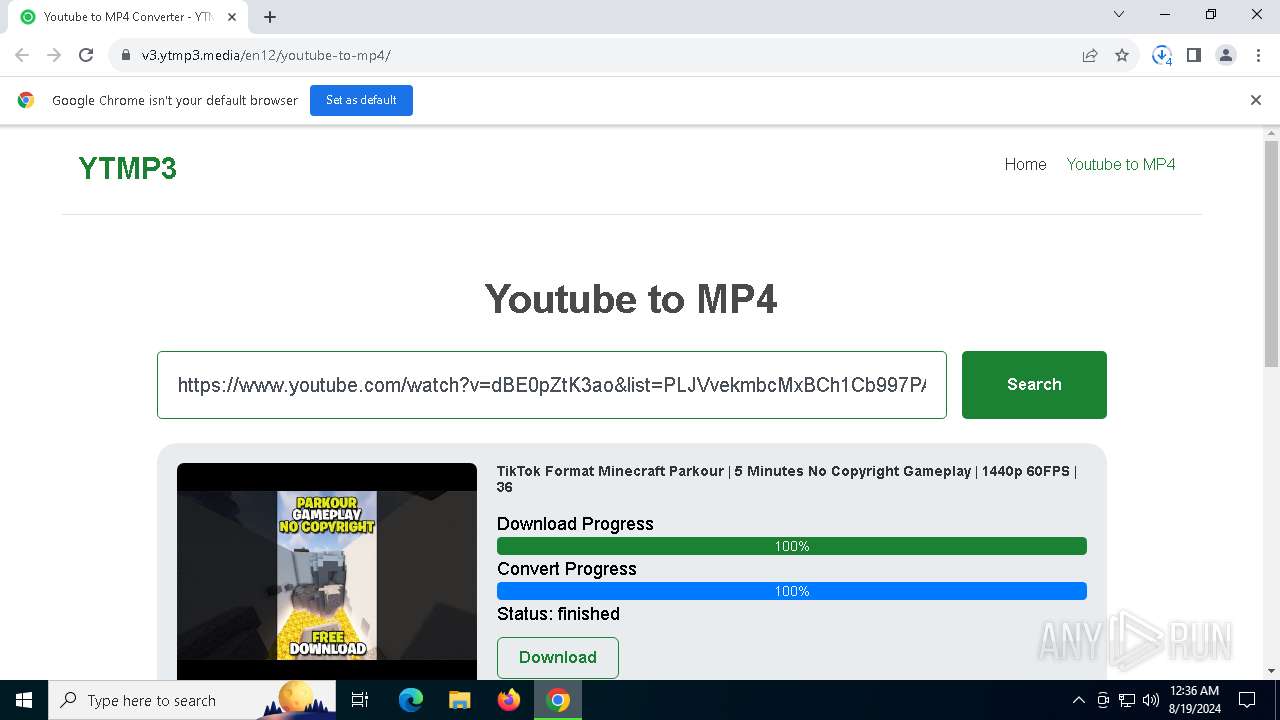Click the taskbar search box

(192, 700)
